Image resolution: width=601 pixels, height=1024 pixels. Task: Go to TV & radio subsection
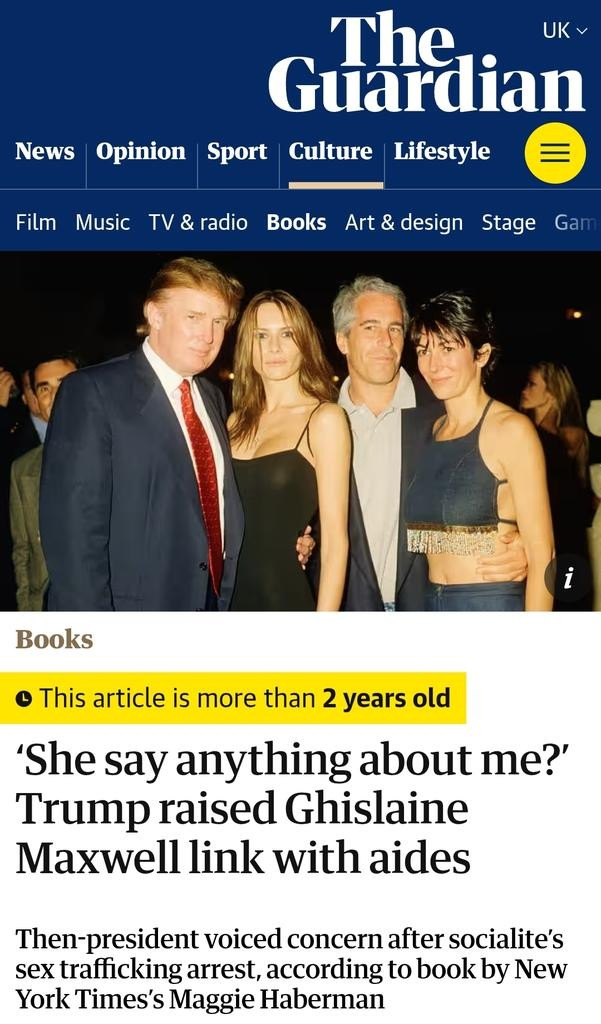[198, 223]
